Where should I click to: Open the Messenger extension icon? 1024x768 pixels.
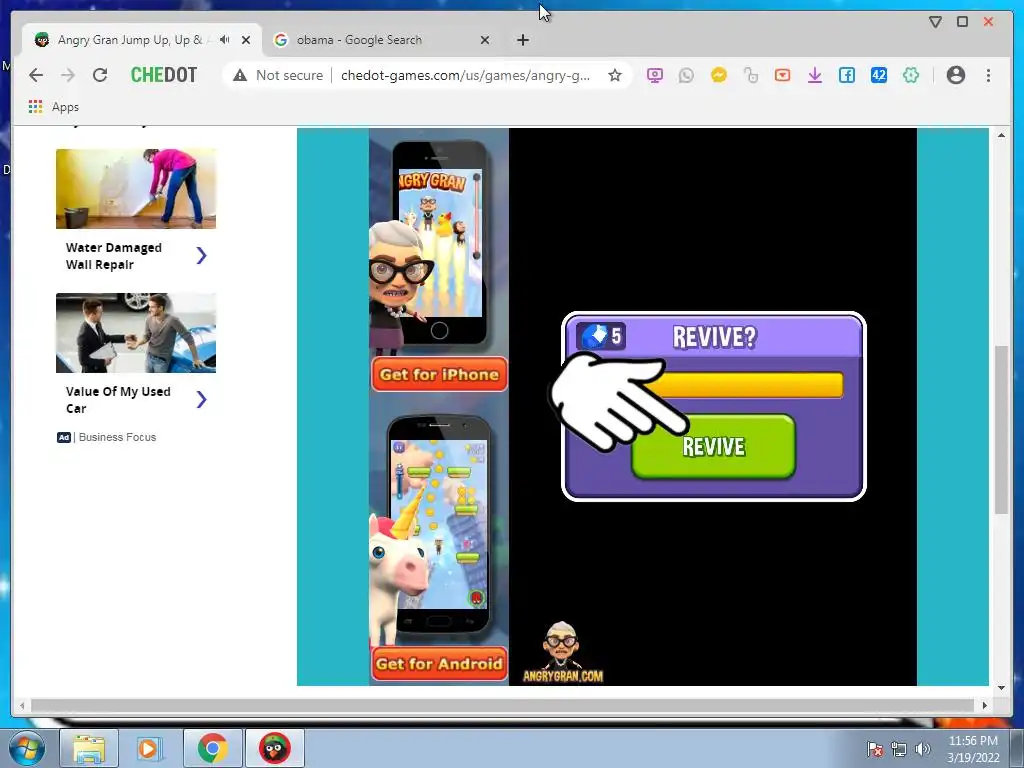pos(718,75)
